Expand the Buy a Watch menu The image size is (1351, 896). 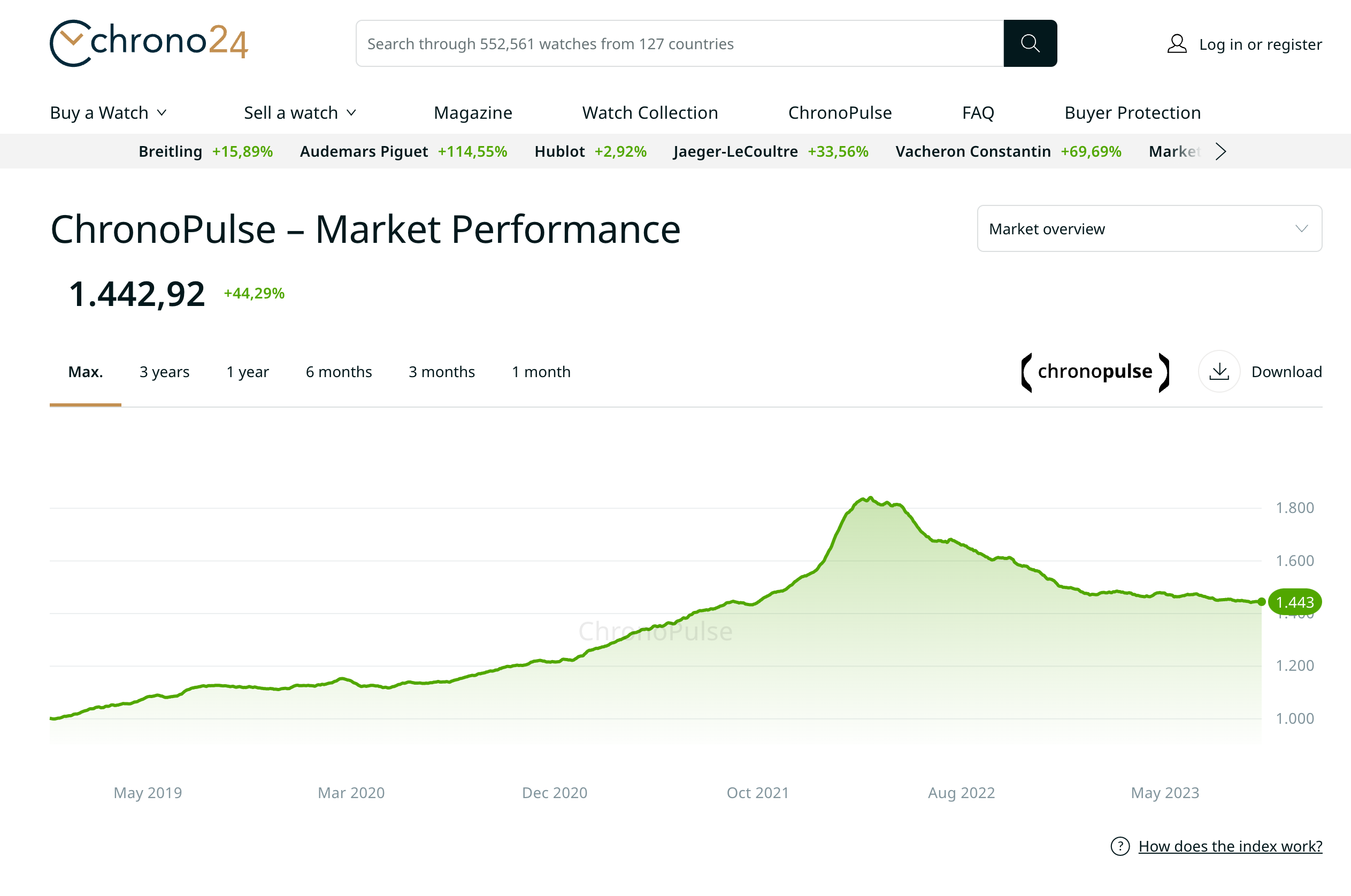[108, 112]
